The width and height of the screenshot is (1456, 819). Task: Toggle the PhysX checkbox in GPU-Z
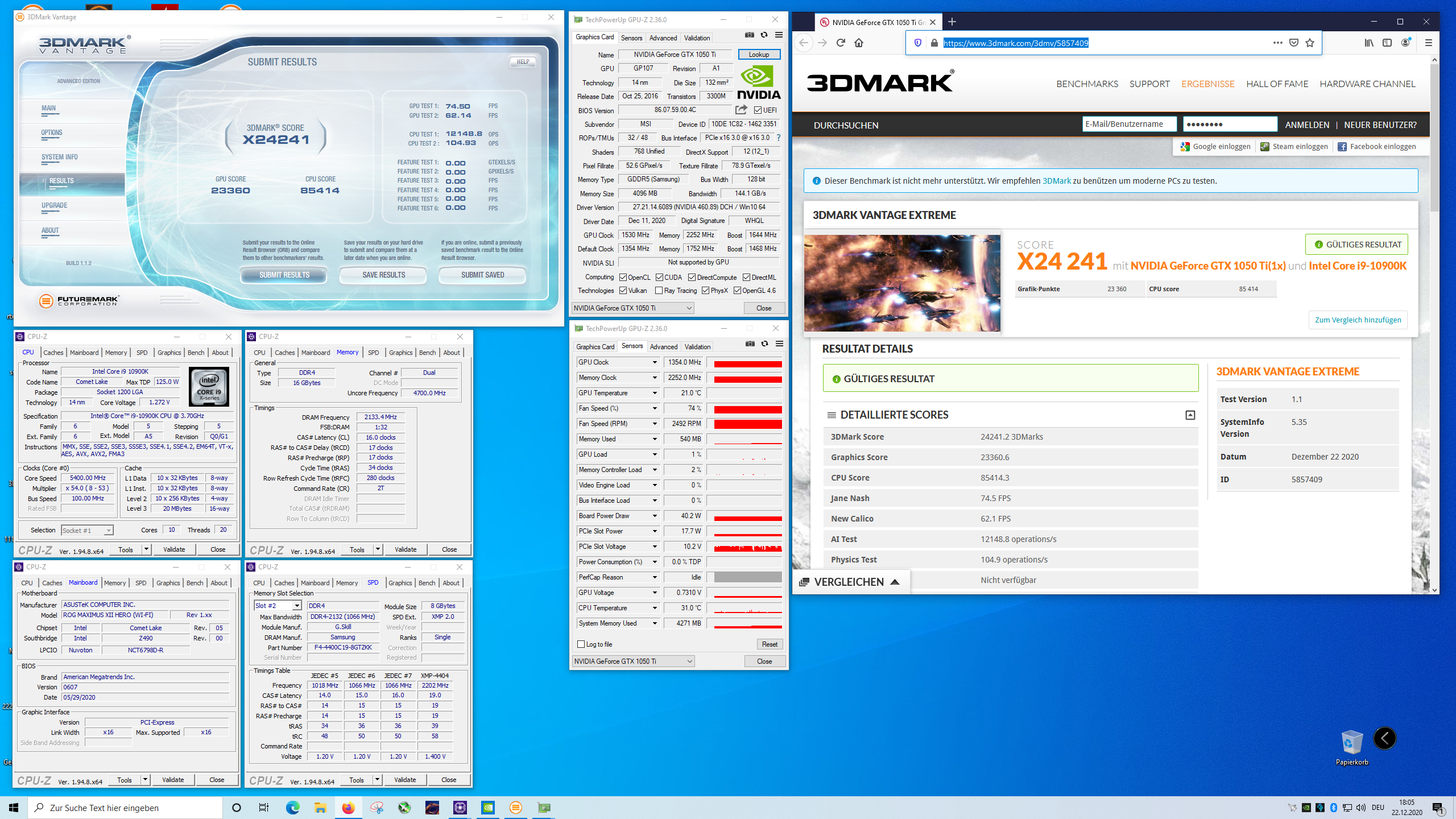click(x=705, y=291)
